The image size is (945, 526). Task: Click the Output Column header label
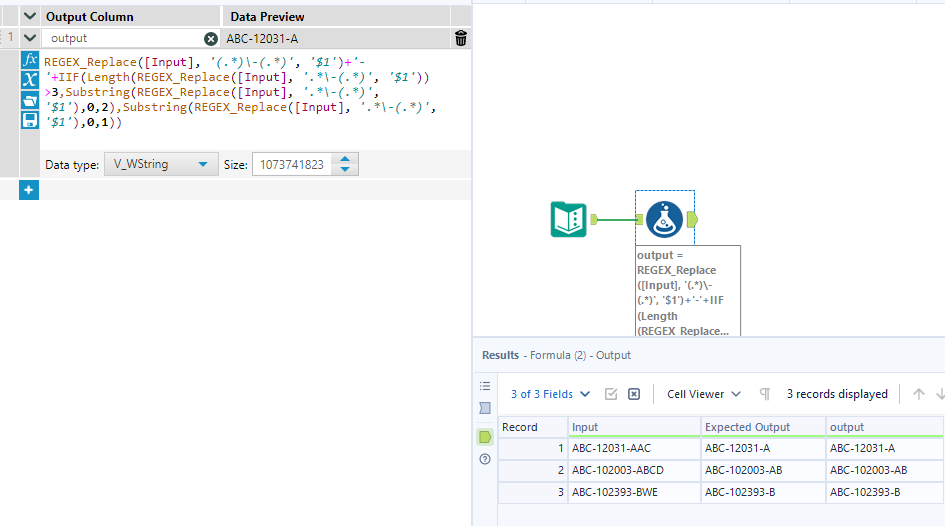[x=90, y=17]
